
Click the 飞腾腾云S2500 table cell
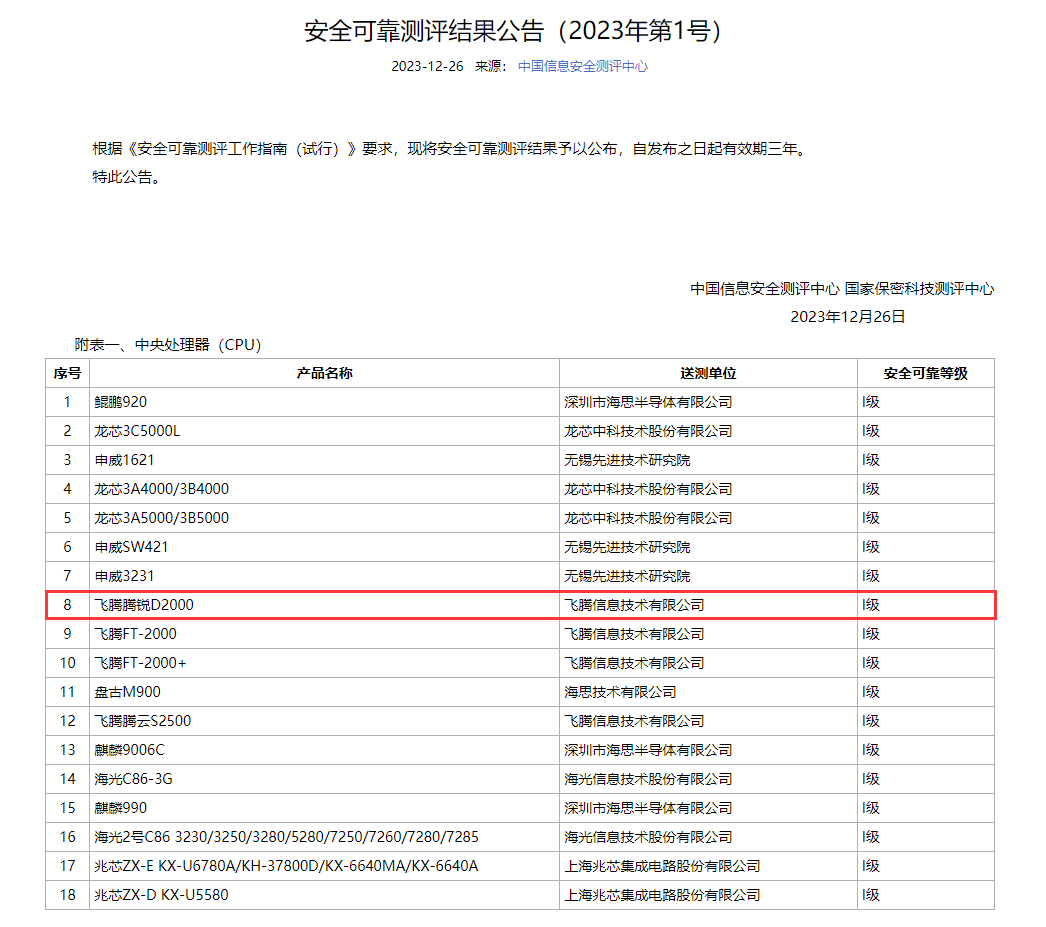(142, 721)
